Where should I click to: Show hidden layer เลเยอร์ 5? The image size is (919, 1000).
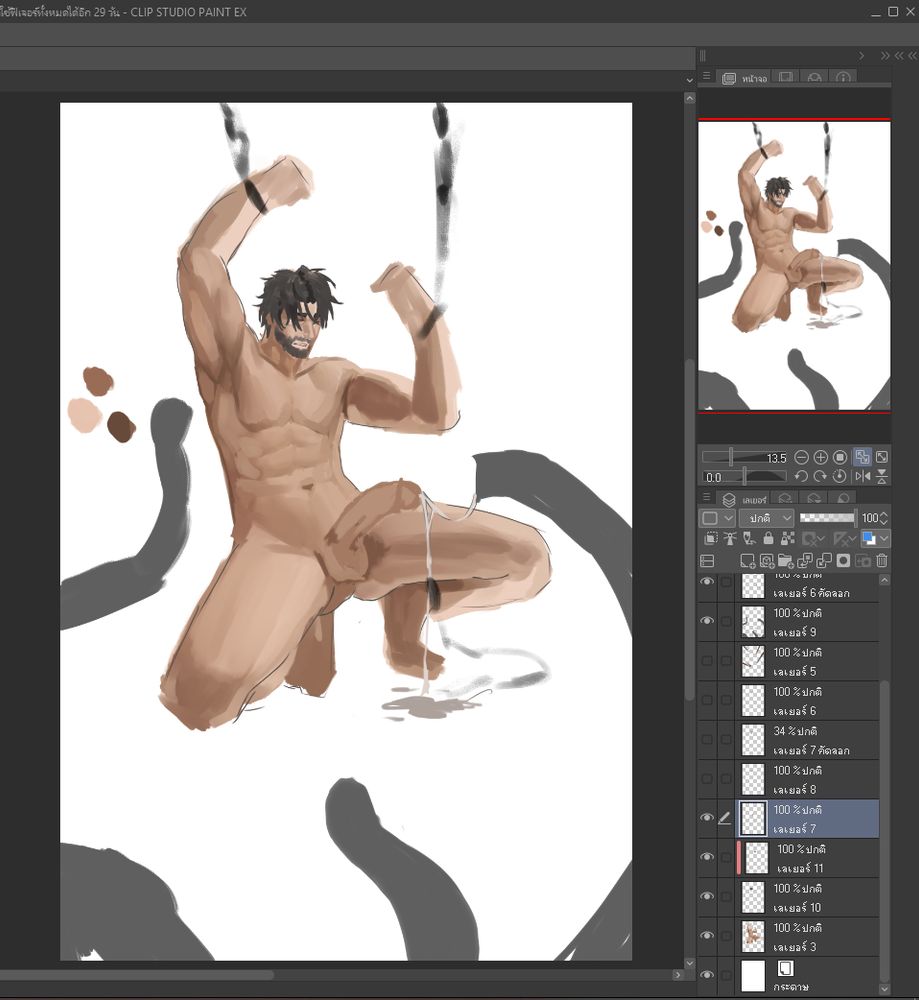(x=707, y=661)
